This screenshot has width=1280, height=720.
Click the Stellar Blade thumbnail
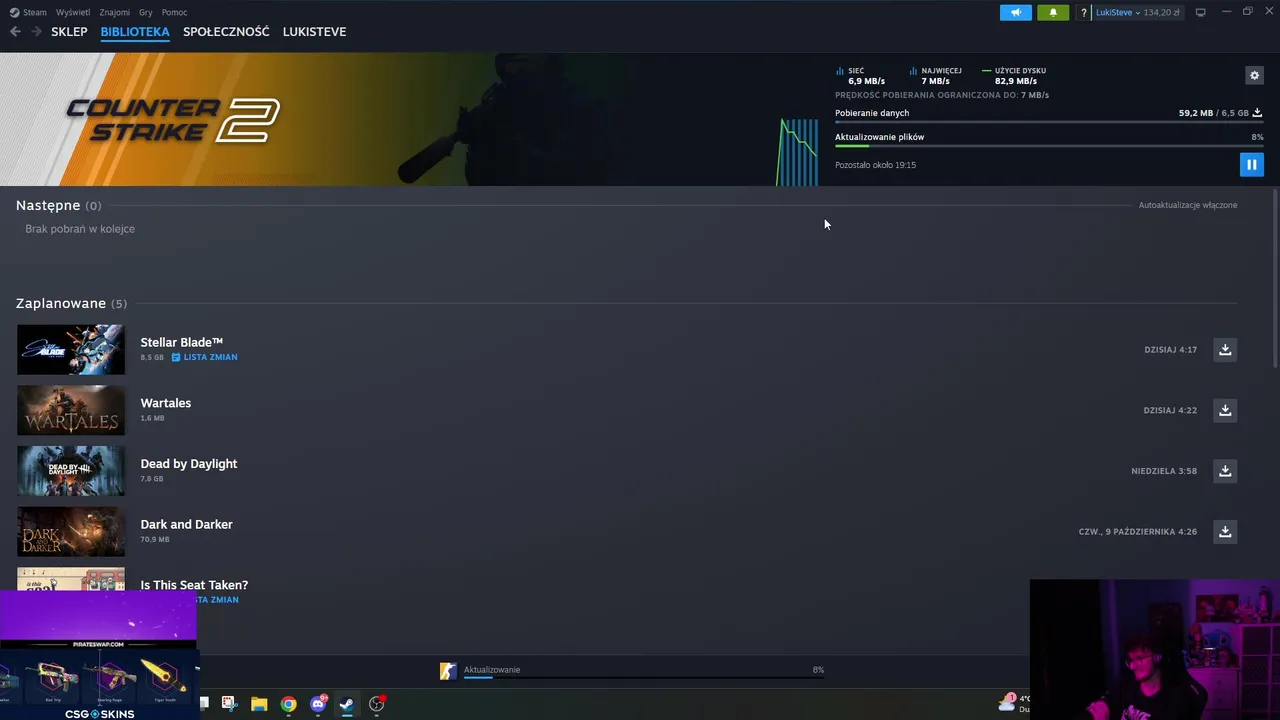click(71, 349)
